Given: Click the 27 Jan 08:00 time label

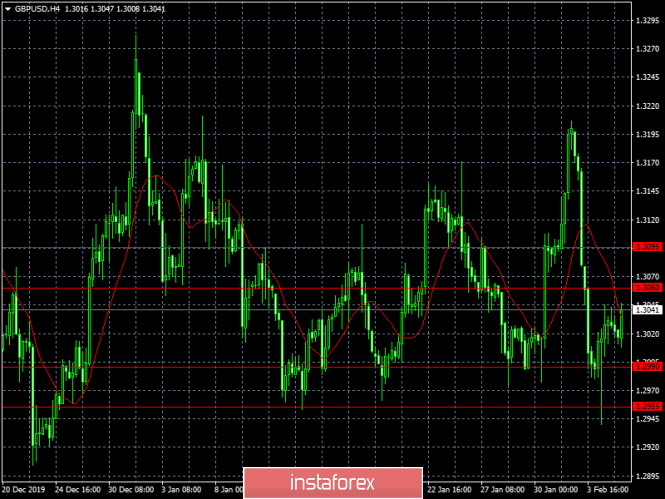Looking at the screenshot, I should 503,490.
